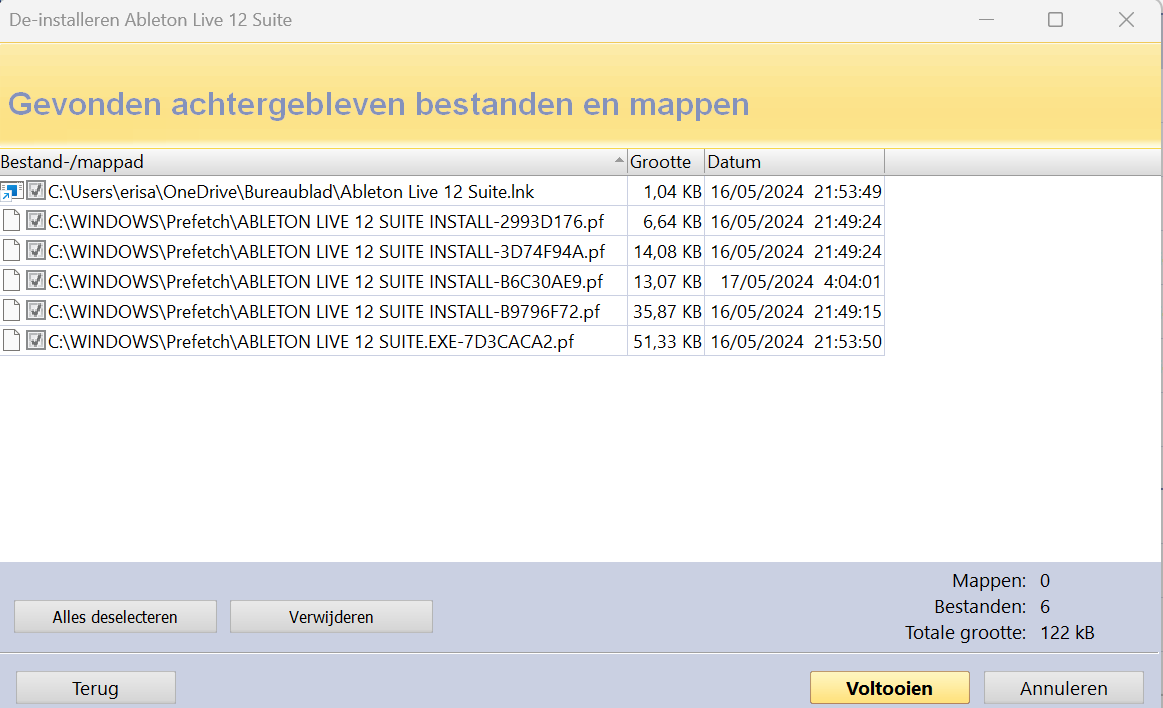Click the date 17/05/2024 4:04:01
Viewport: 1163px width, 708px height.
tap(801, 282)
